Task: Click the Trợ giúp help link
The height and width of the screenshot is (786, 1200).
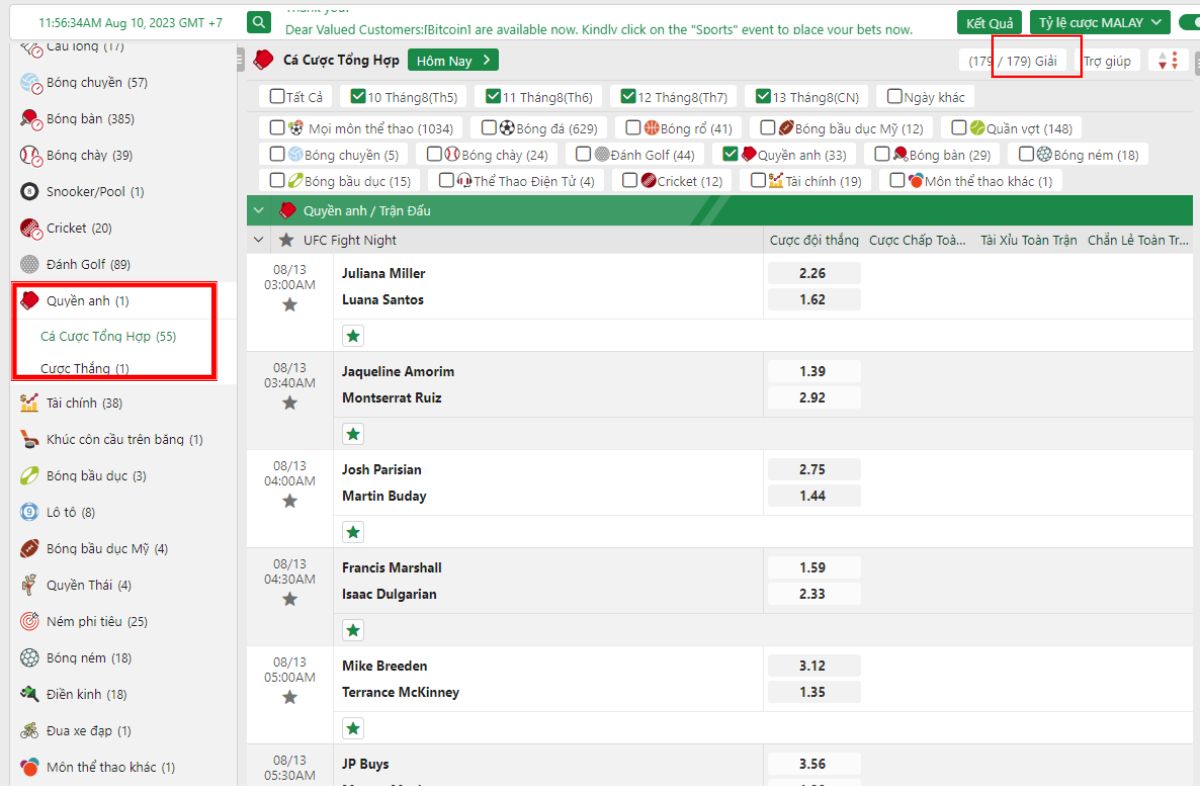Action: [1107, 61]
